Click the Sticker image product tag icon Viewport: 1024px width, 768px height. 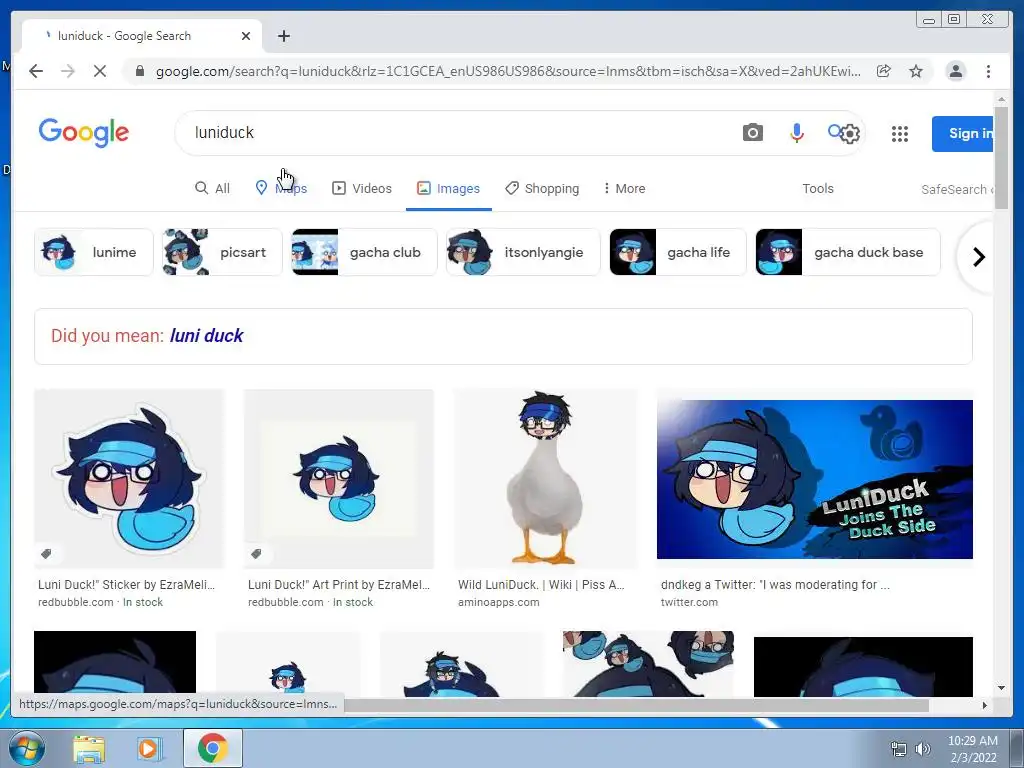[46, 554]
